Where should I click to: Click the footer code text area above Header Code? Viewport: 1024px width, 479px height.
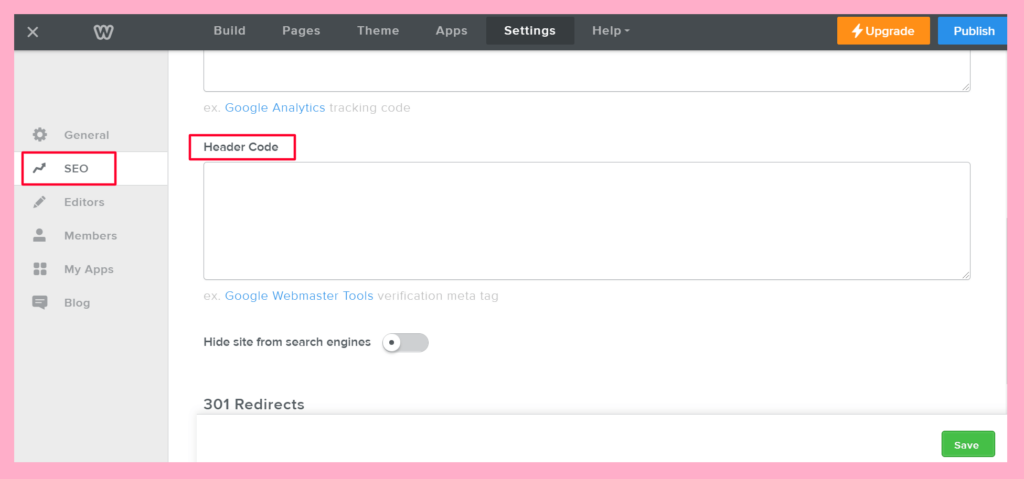click(x=586, y=71)
